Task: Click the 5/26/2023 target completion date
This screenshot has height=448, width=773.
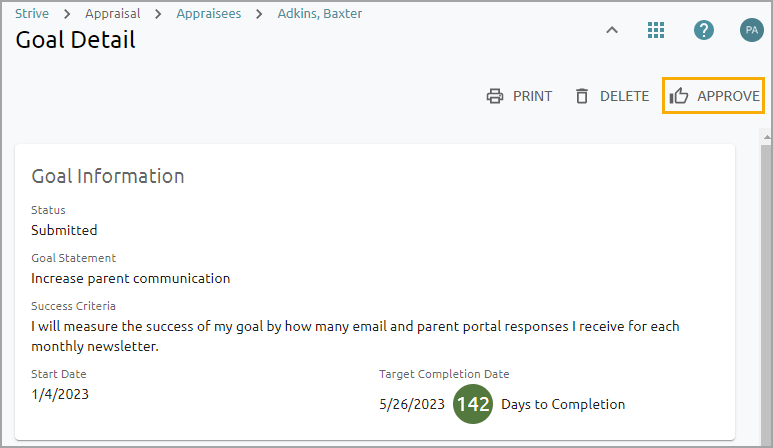Action: (412, 404)
